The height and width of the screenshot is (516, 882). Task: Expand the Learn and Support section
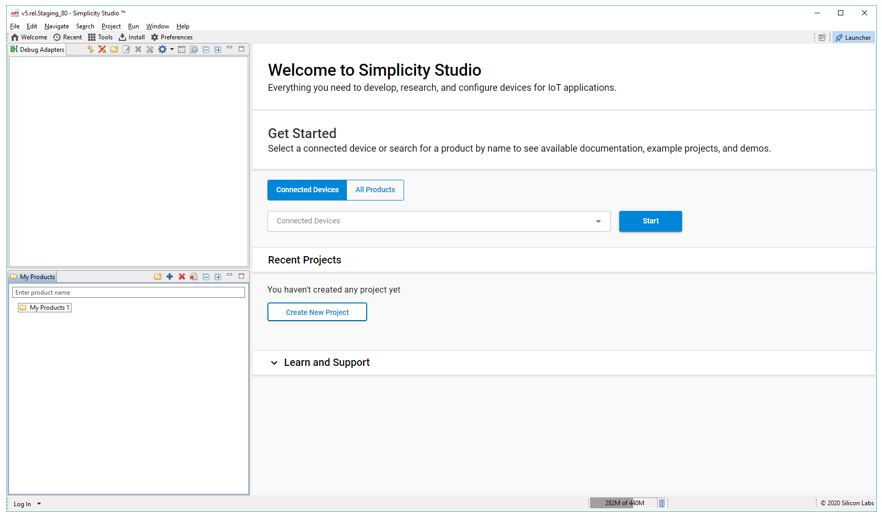coord(320,362)
